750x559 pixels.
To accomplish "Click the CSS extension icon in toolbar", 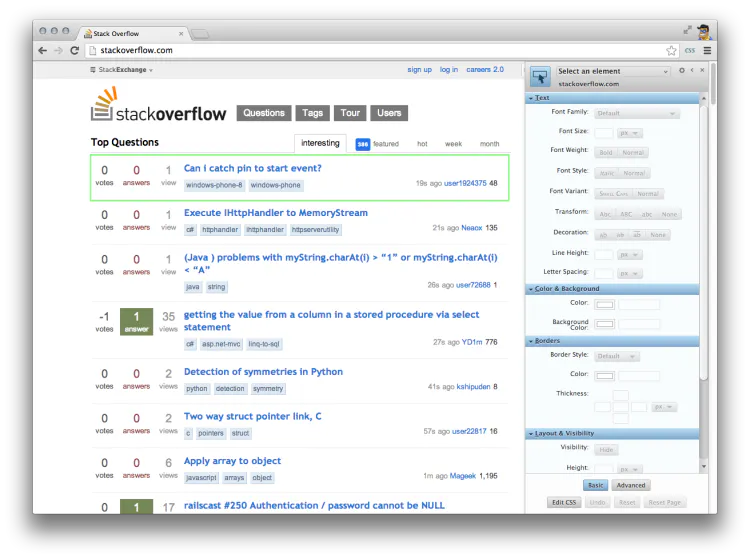I will click(690, 50).
